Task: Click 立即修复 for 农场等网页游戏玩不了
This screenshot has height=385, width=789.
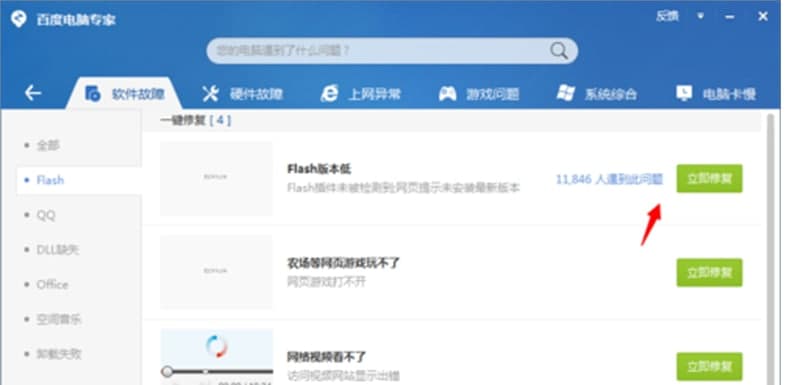Action: pyautogui.click(x=709, y=272)
